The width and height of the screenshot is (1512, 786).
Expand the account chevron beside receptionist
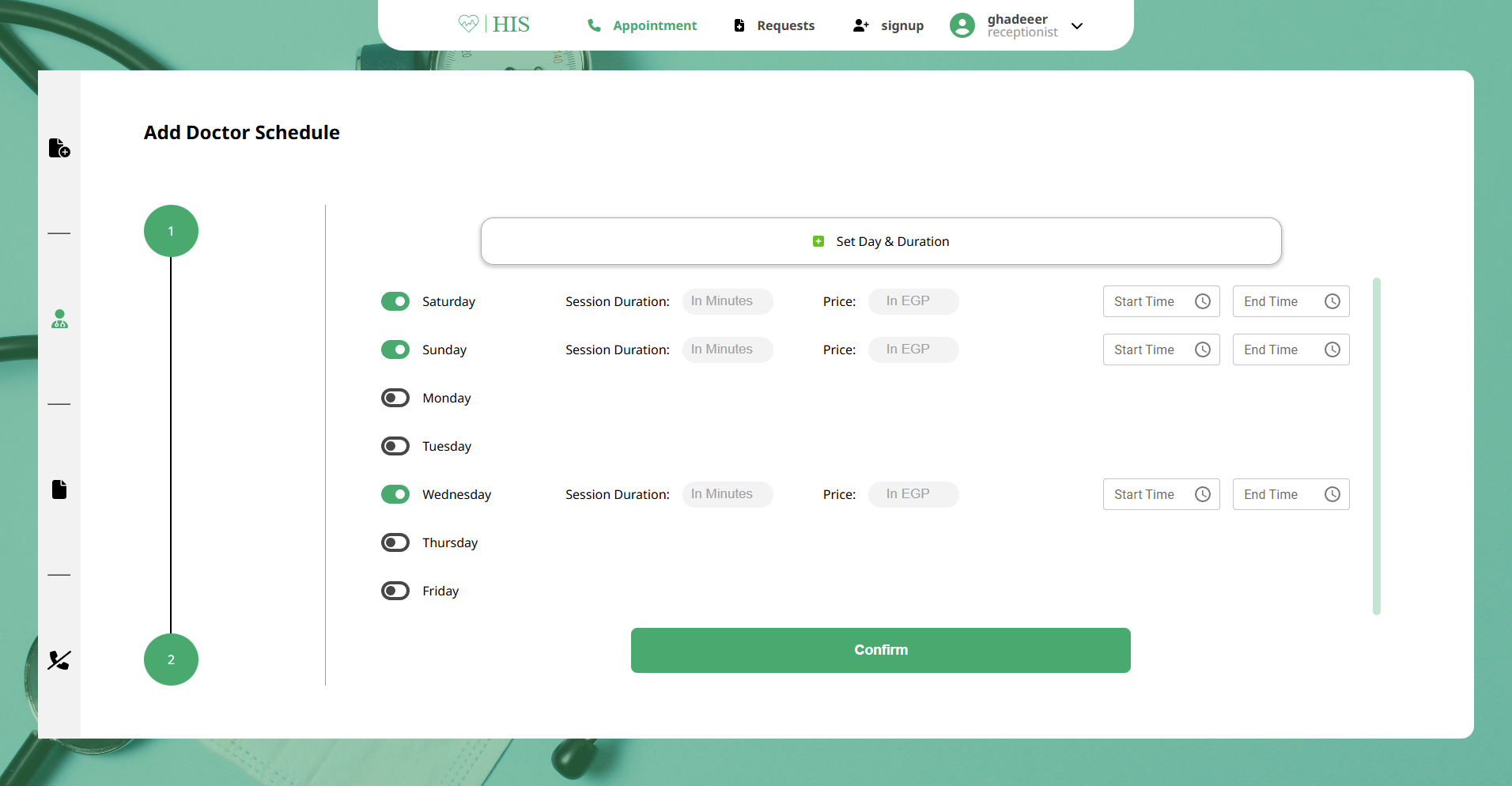pyautogui.click(x=1077, y=25)
